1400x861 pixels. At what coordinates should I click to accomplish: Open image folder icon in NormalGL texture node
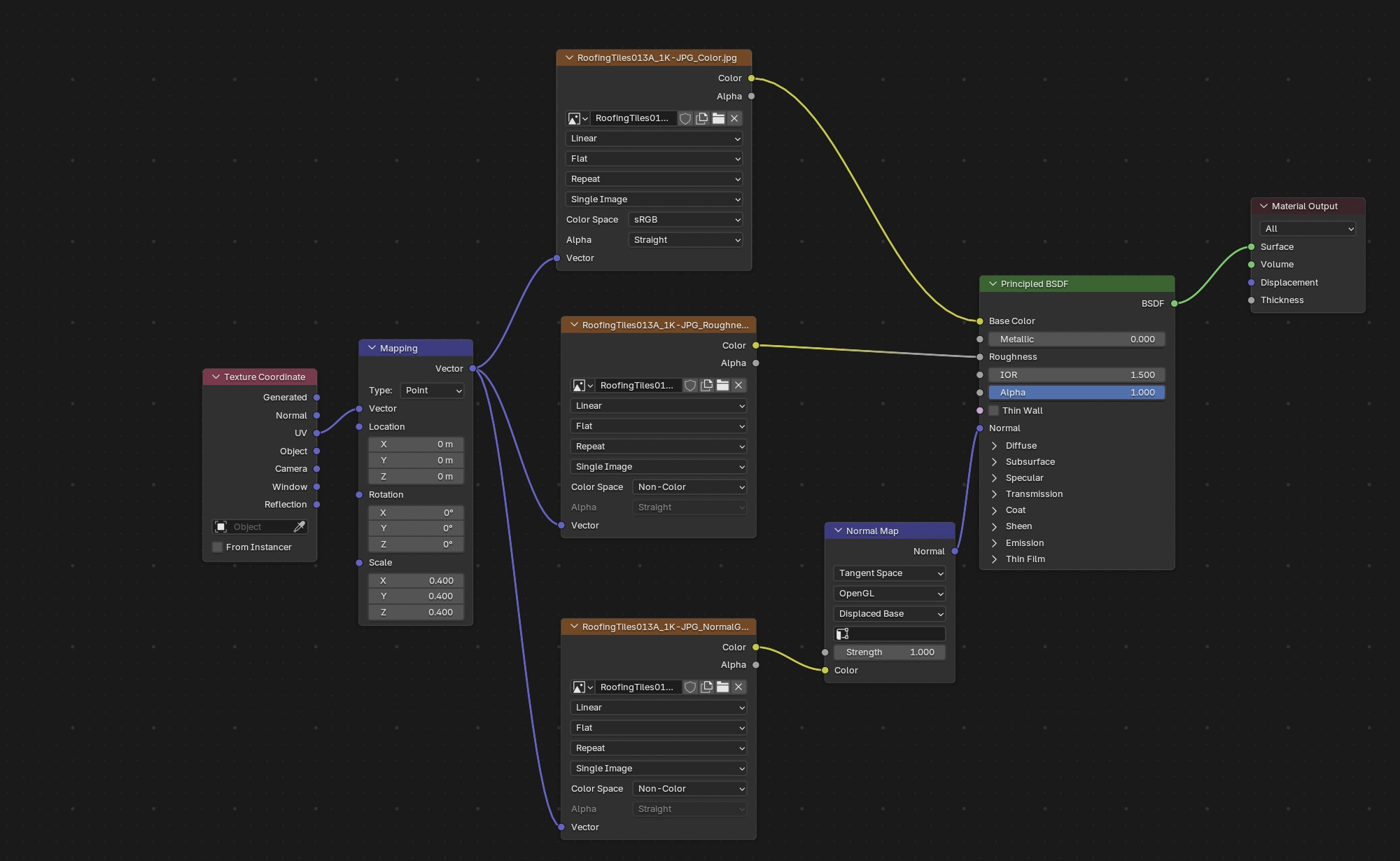tap(723, 687)
